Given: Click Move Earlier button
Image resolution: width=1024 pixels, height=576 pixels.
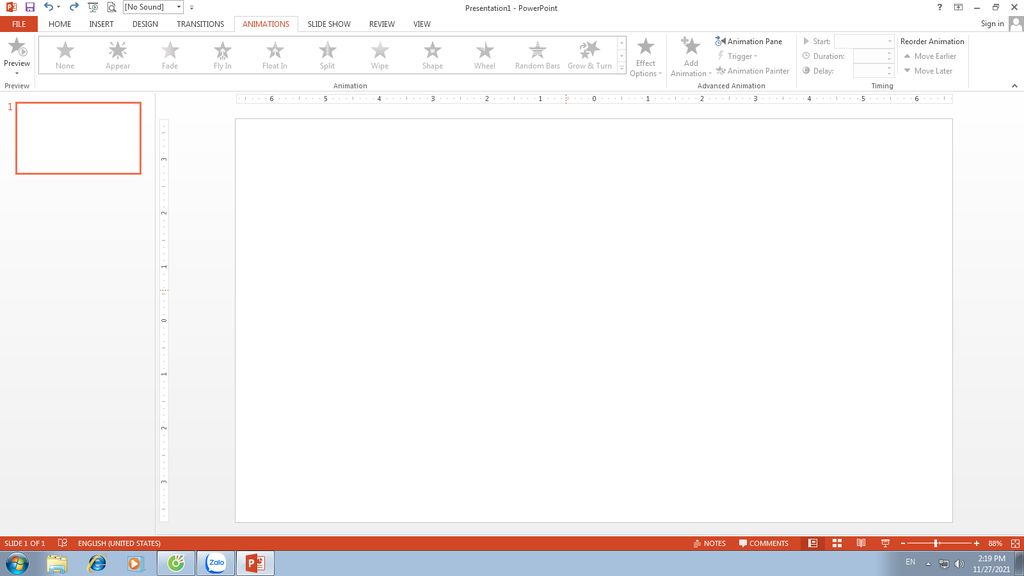Looking at the screenshot, I should 930,56.
